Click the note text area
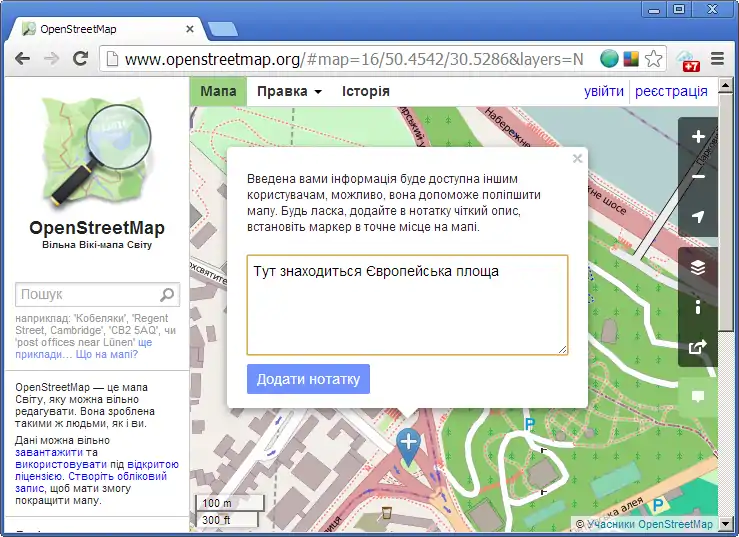Viewport: 739px width, 537px height. click(407, 305)
